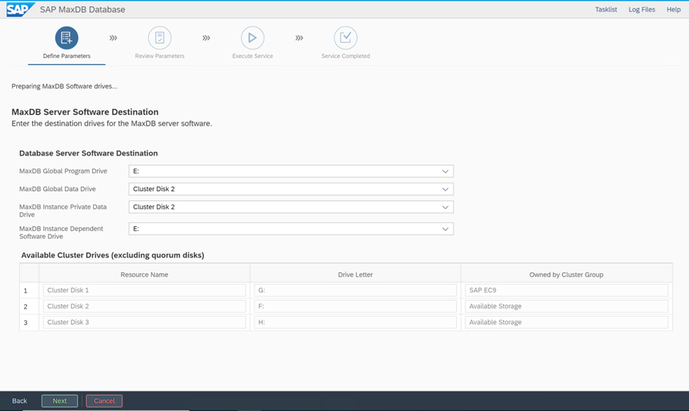689x411 pixels.
Task: Click the 'SAP MaxDB Database' title
Action: (82, 9)
